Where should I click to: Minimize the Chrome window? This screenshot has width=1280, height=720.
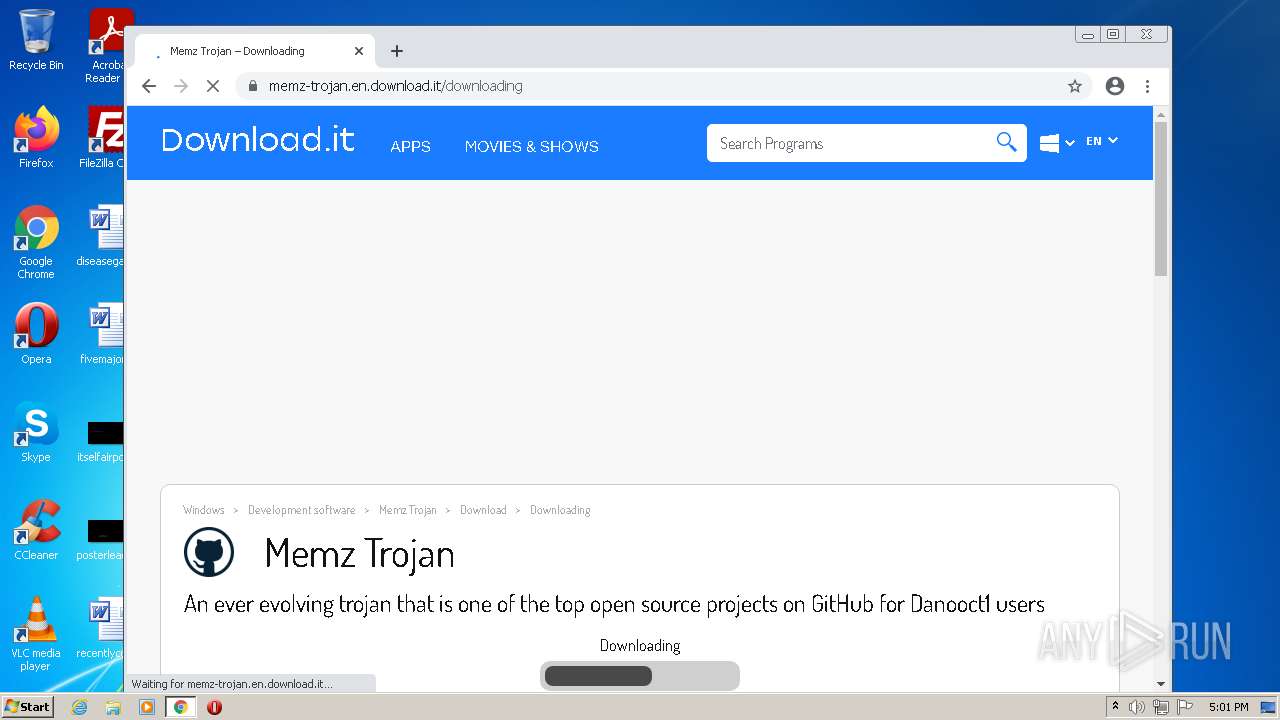1088,34
